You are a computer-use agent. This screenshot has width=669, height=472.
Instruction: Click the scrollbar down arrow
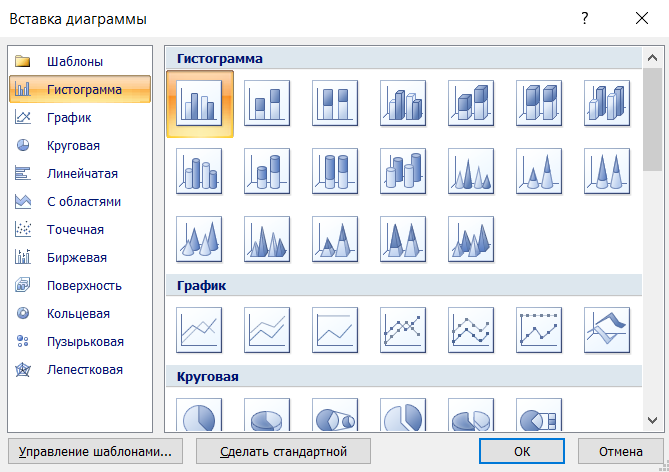[652, 420]
